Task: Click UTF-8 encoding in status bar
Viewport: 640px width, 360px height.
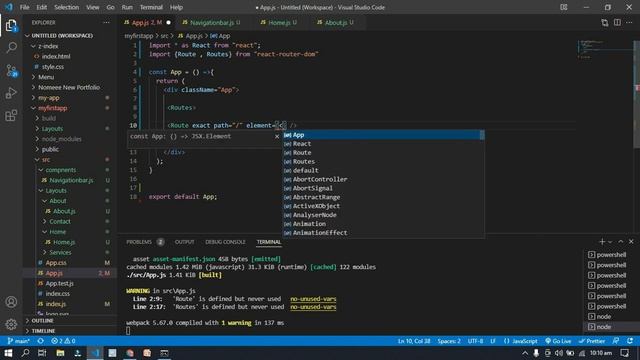Action: 475,341
